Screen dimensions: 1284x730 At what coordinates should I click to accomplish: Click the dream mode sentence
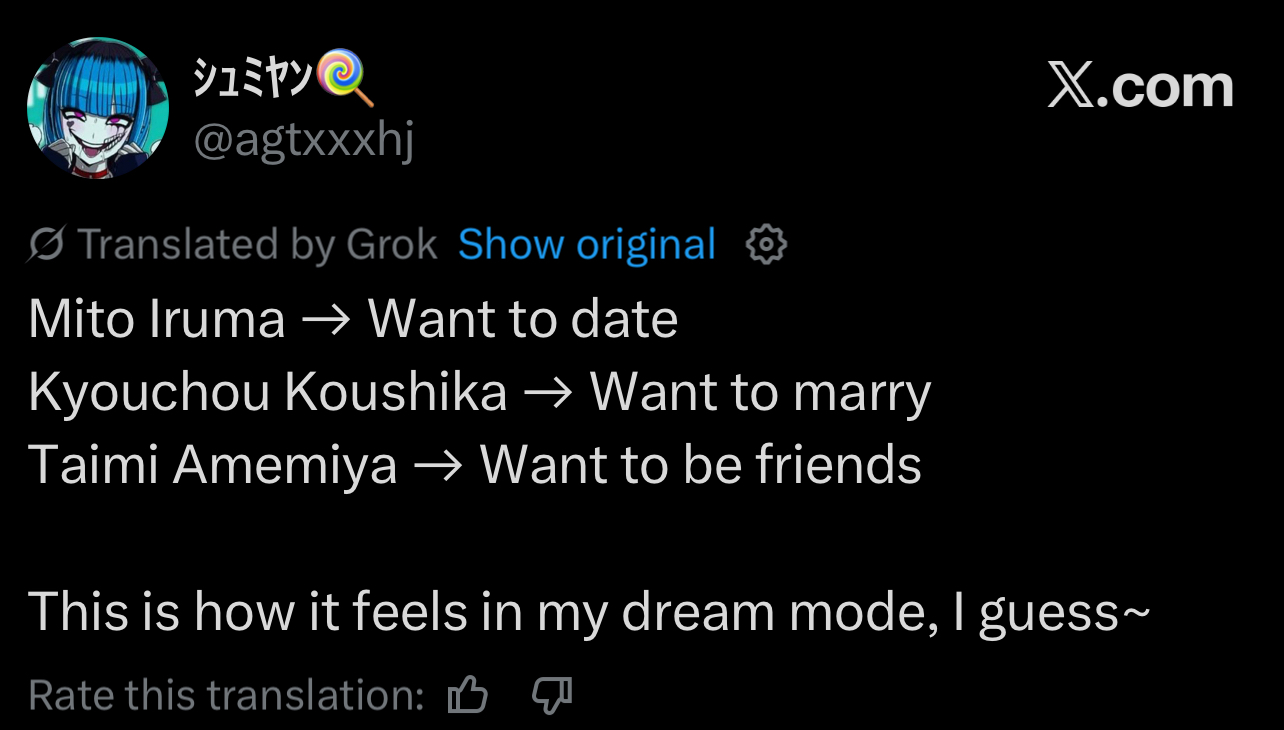click(589, 611)
